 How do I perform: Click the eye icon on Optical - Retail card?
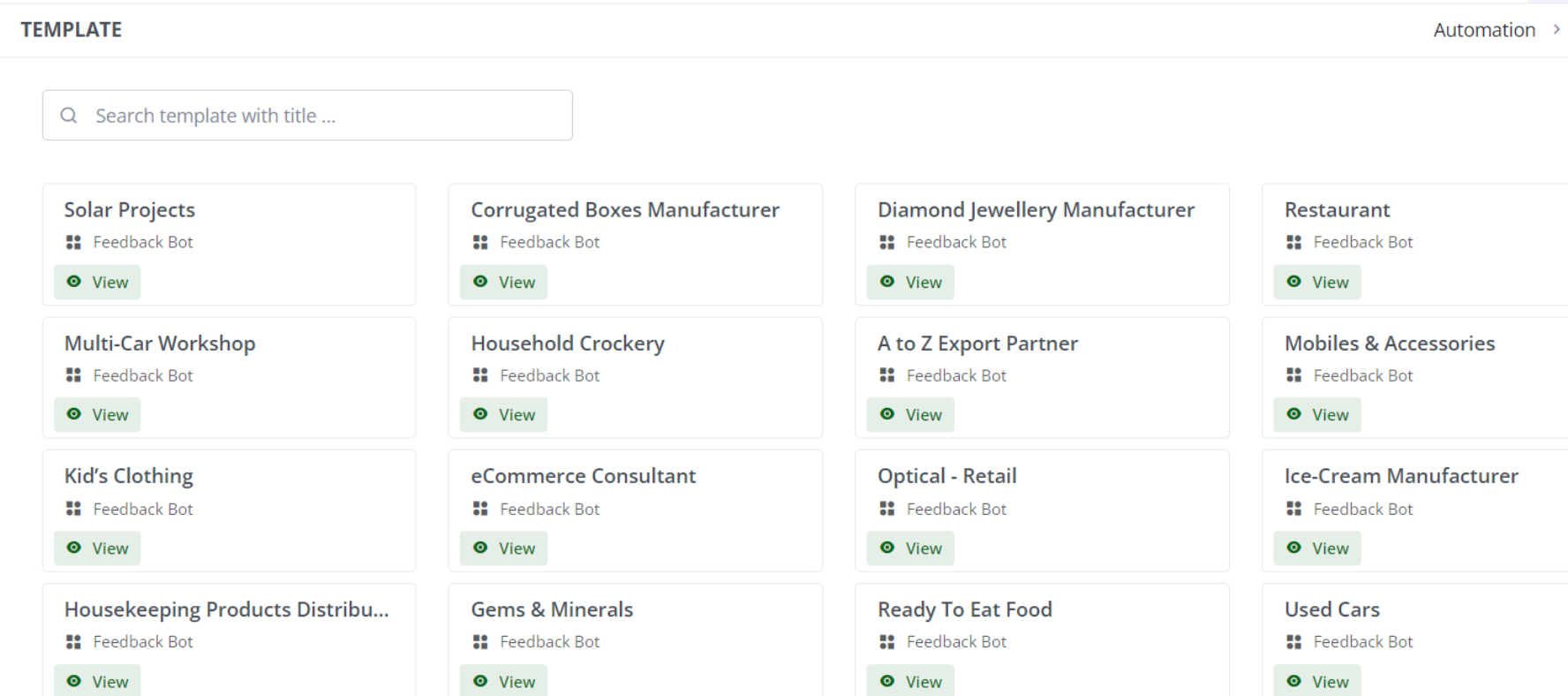(887, 548)
